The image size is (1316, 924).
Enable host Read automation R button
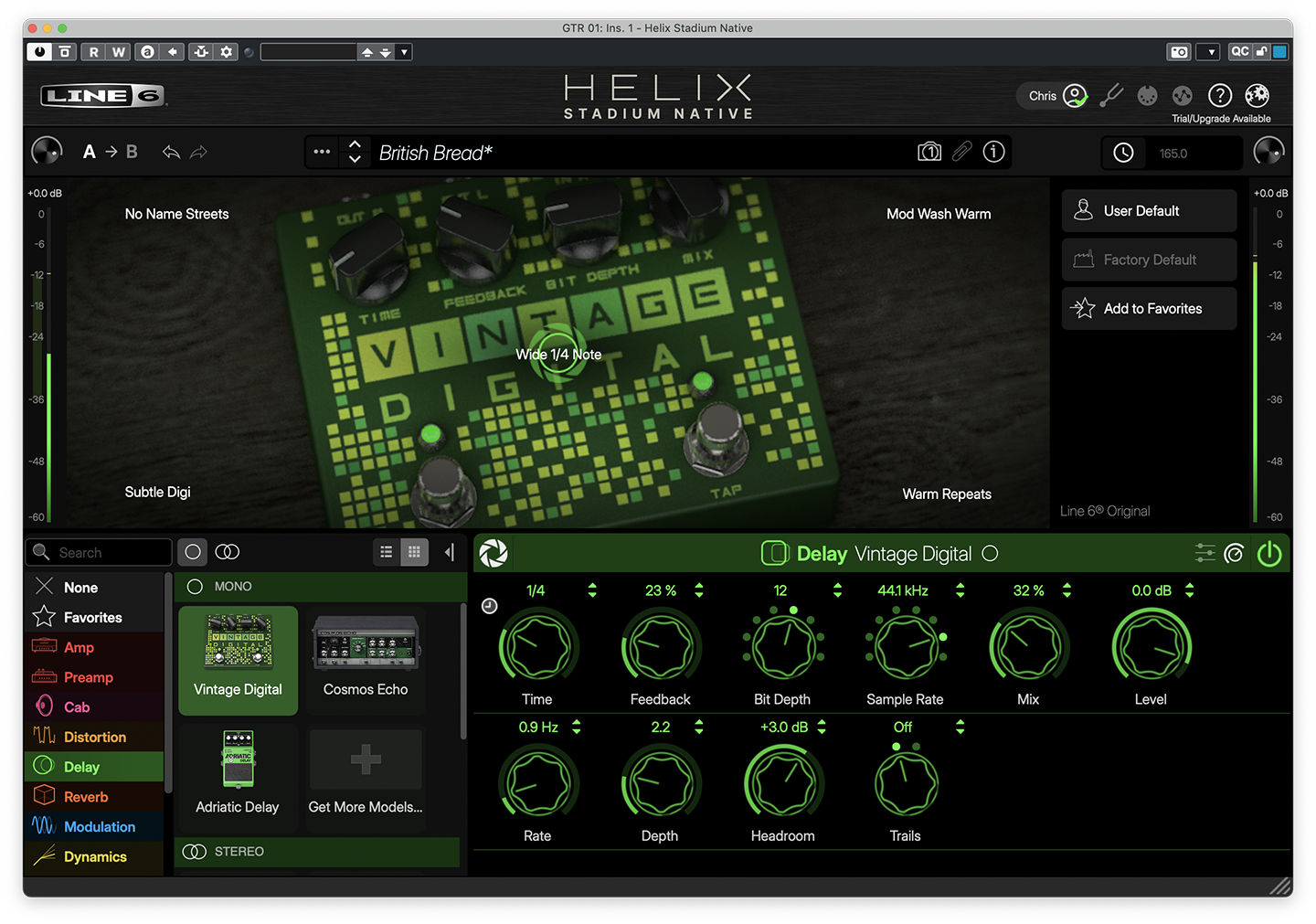pyautogui.click(x=93, y=52)
